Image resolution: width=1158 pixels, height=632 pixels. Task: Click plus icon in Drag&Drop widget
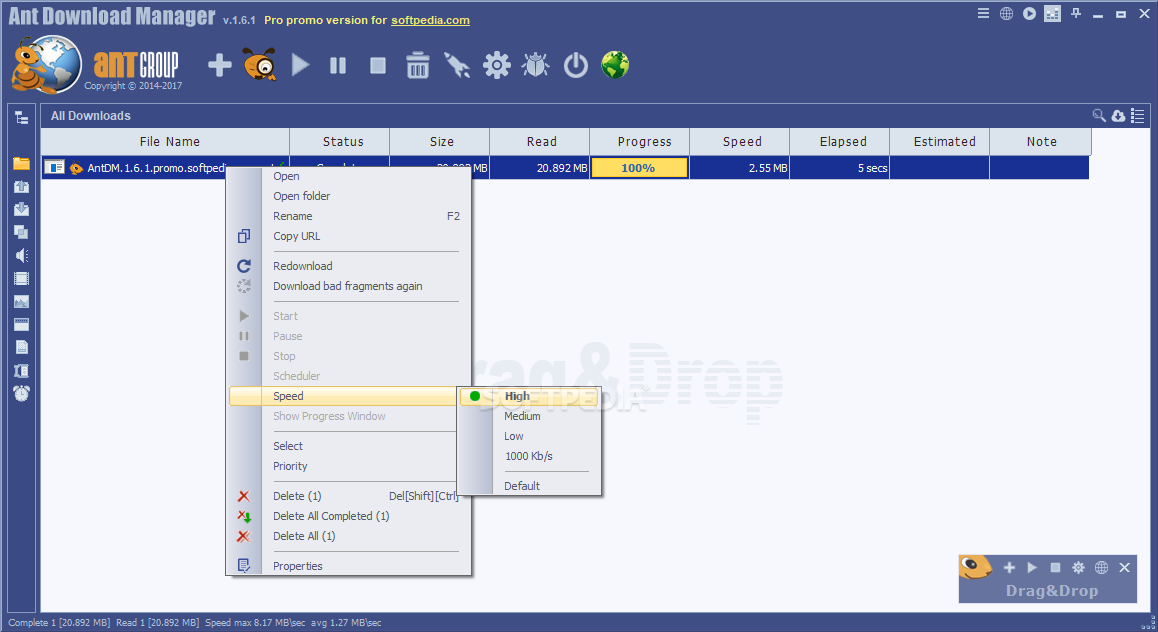point(1009,567)
